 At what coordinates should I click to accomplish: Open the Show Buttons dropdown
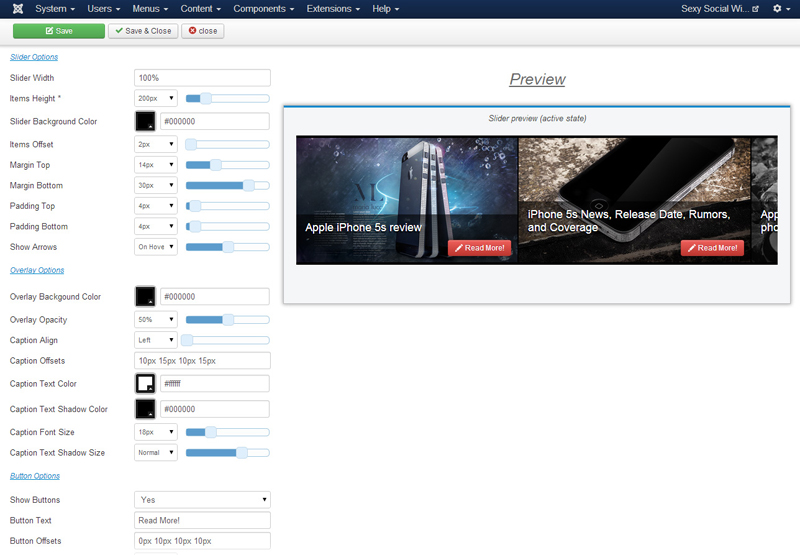tap(202, 500)
